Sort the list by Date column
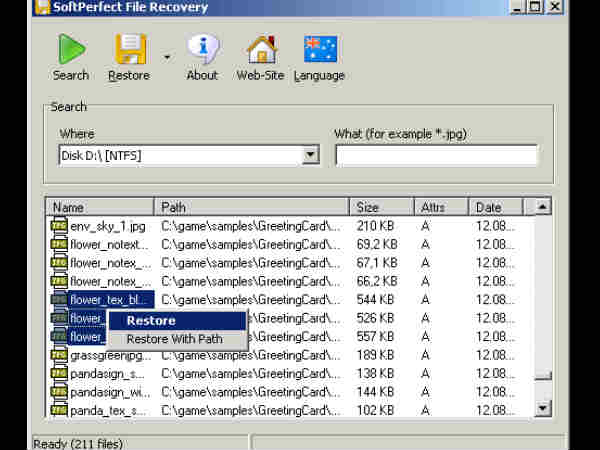 (496, 207)
